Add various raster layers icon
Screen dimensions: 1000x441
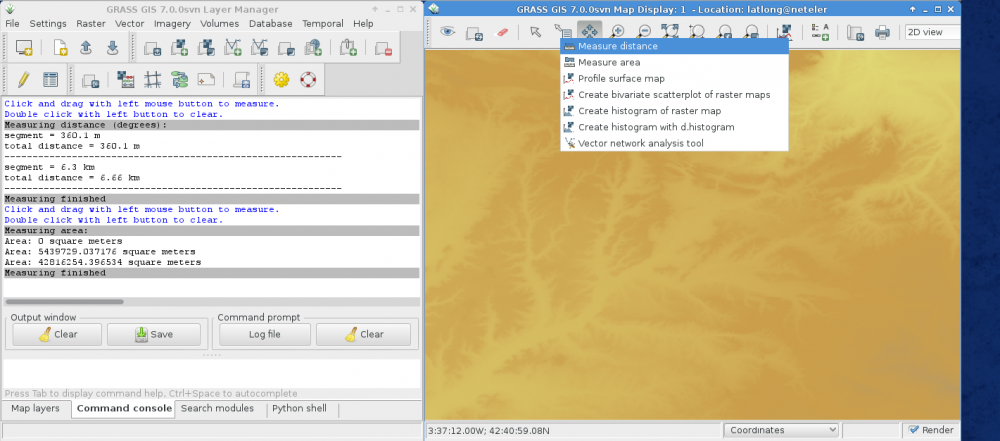click(206, 47)
